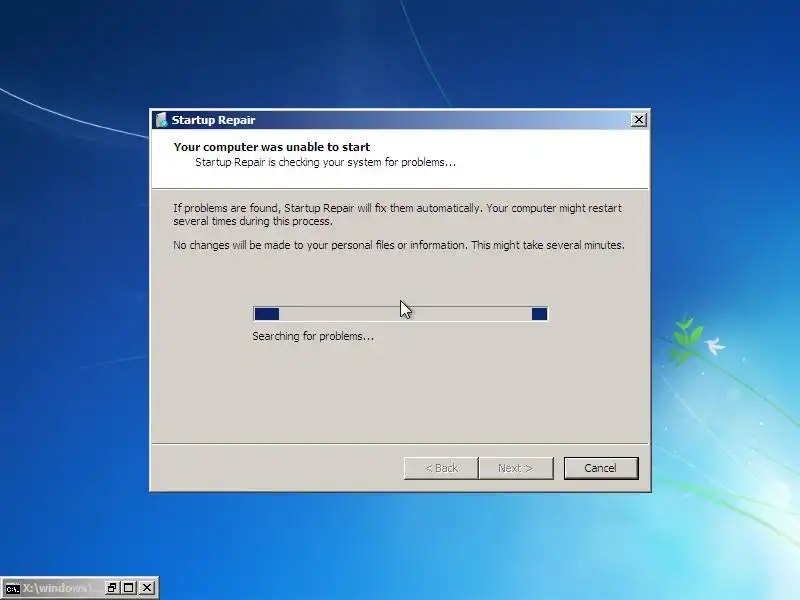Close the minimized X:\windows command window
This screenshot has width=800, height=600.
point(146,588)
